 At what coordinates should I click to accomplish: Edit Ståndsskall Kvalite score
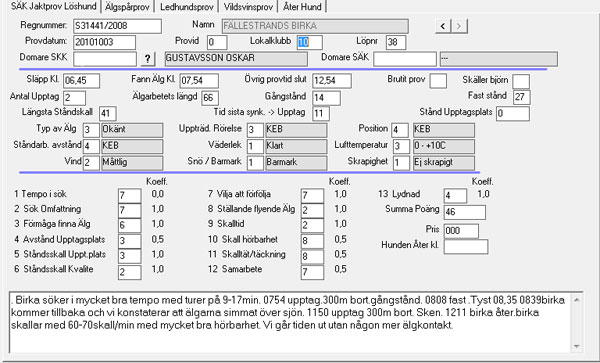pyautogui.click(x=129, y=272)
